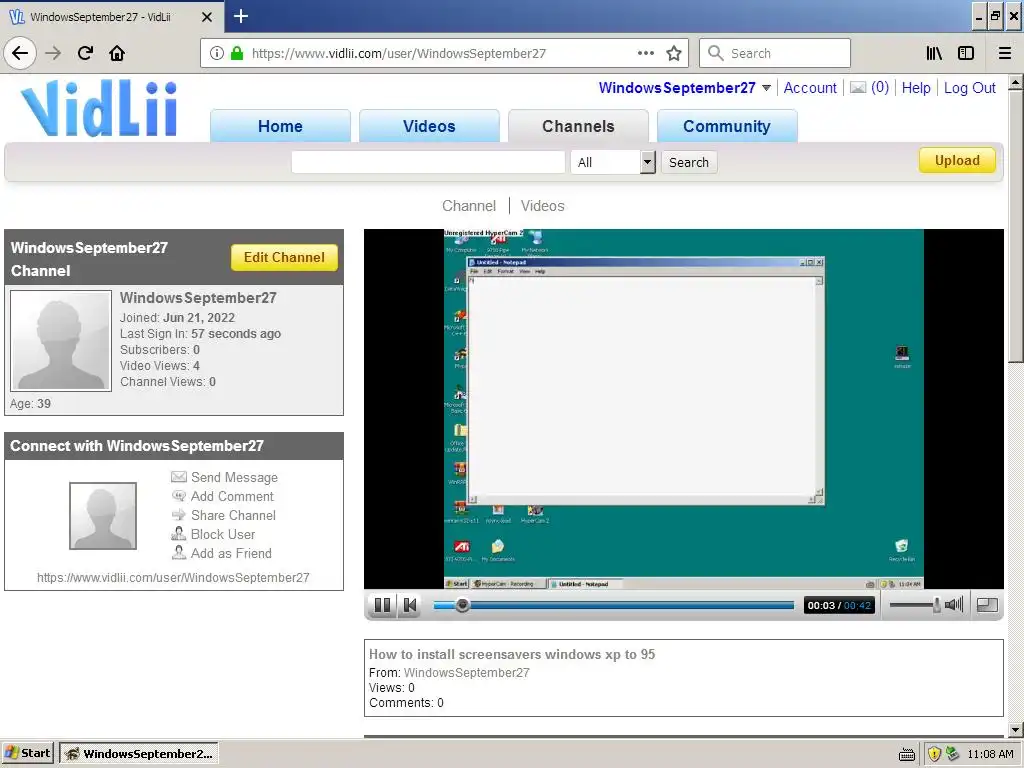
Task: Select the Channel sub-tab link
Action: (x=469, y=206)
